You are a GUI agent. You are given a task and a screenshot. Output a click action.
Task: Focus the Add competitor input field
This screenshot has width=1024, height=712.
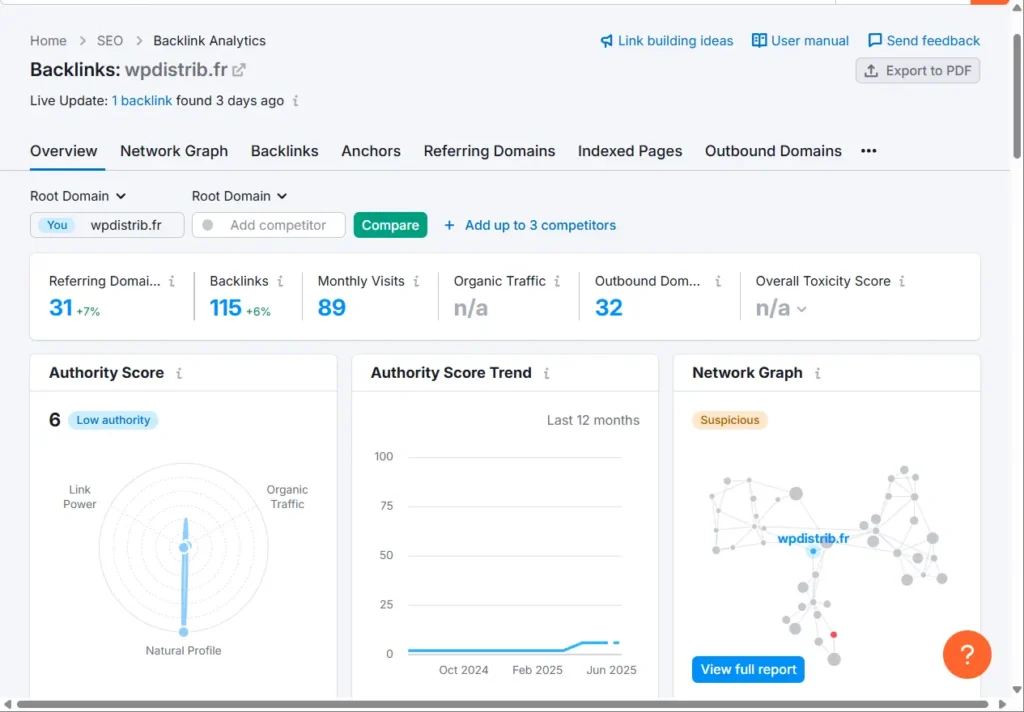coord(268,225)
